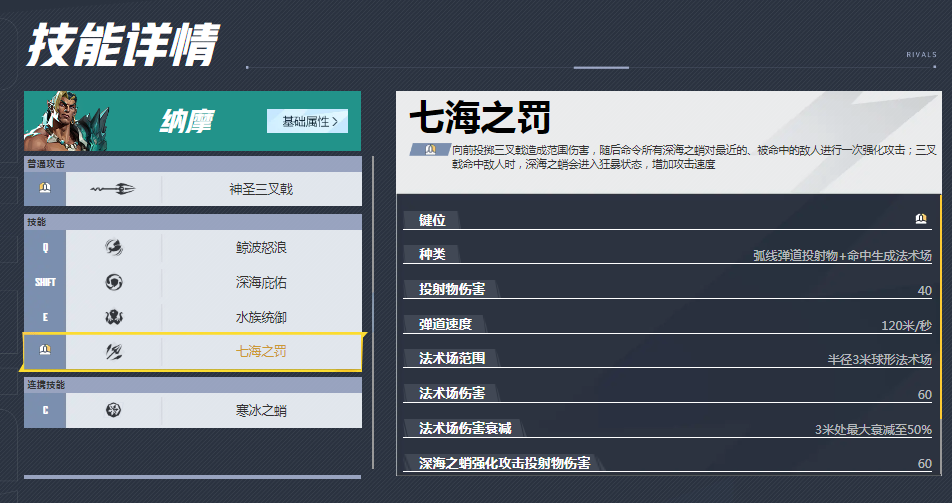The image size is (952, 503).
Task: Open the 寒冰之蛸 skill by name
Action: (260, 410)
